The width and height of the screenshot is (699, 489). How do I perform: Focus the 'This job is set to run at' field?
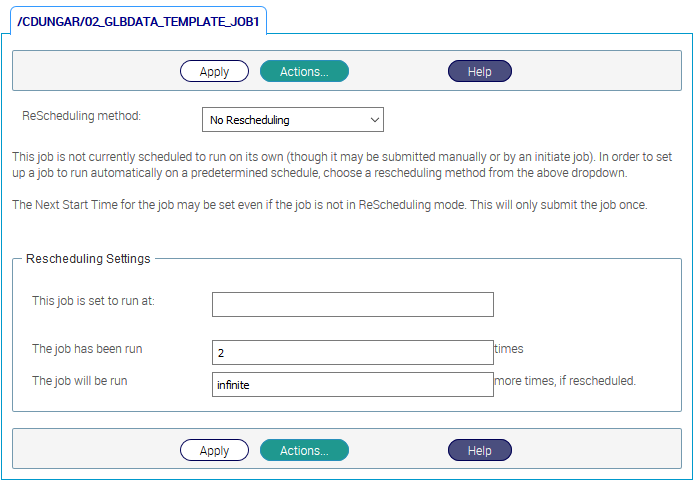point(353,304)
